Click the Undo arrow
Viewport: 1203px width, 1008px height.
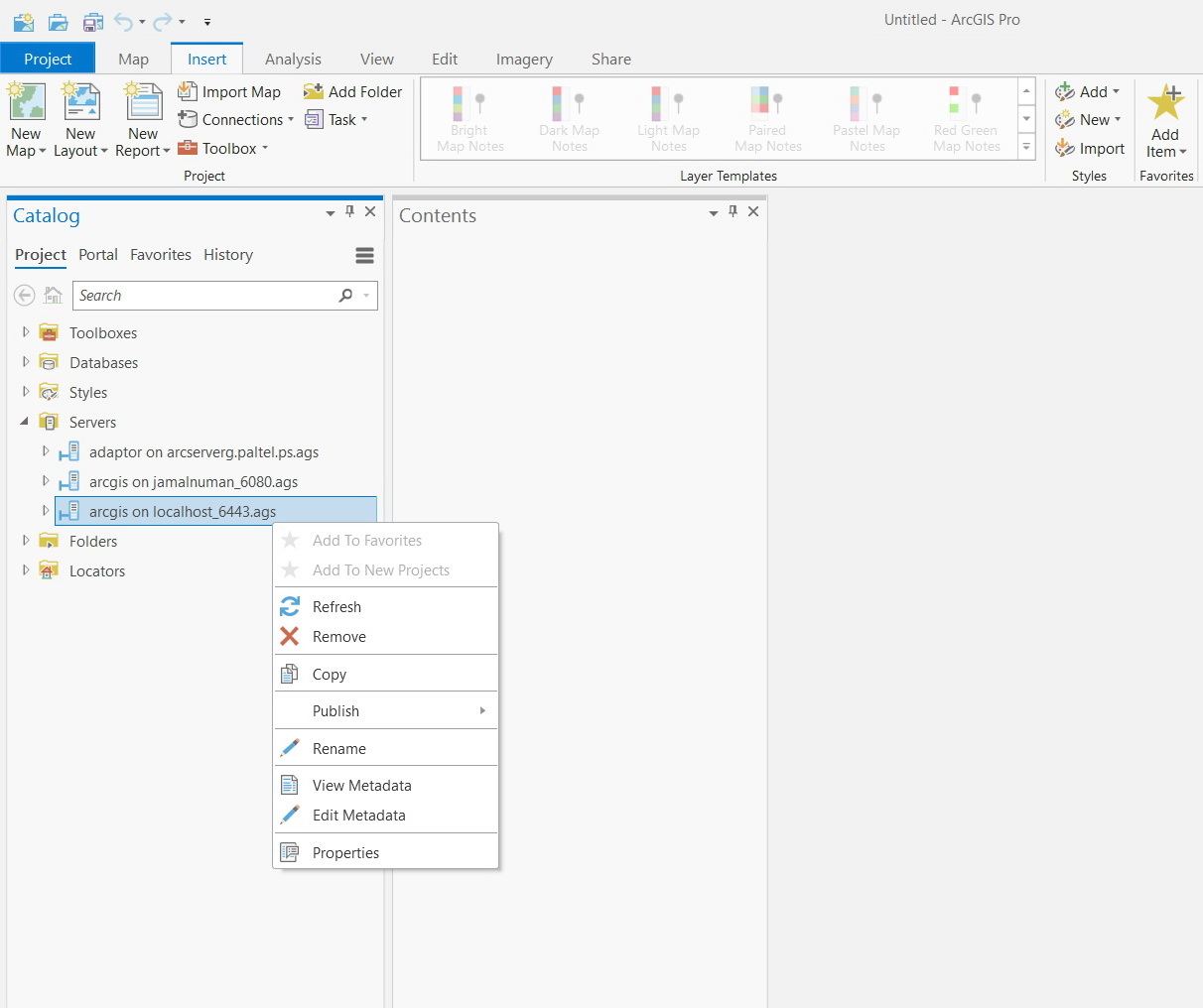123,21
